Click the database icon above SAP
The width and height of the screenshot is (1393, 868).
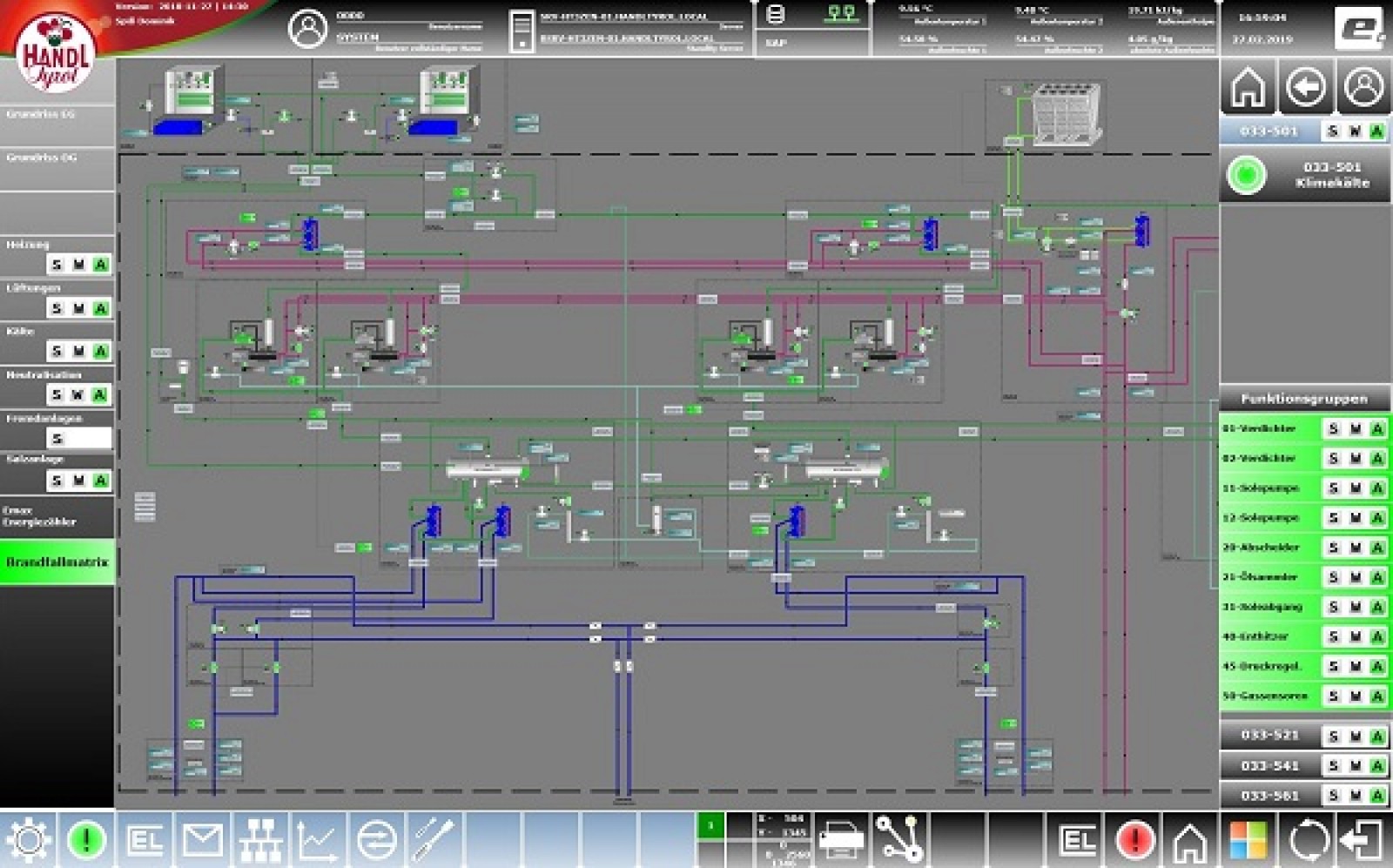[775, 14]
